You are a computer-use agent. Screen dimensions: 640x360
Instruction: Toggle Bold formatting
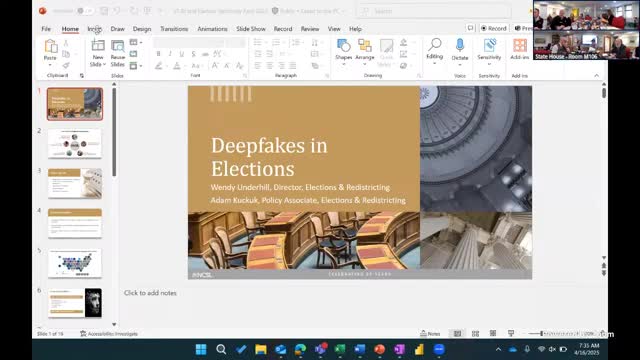point(158,54)
